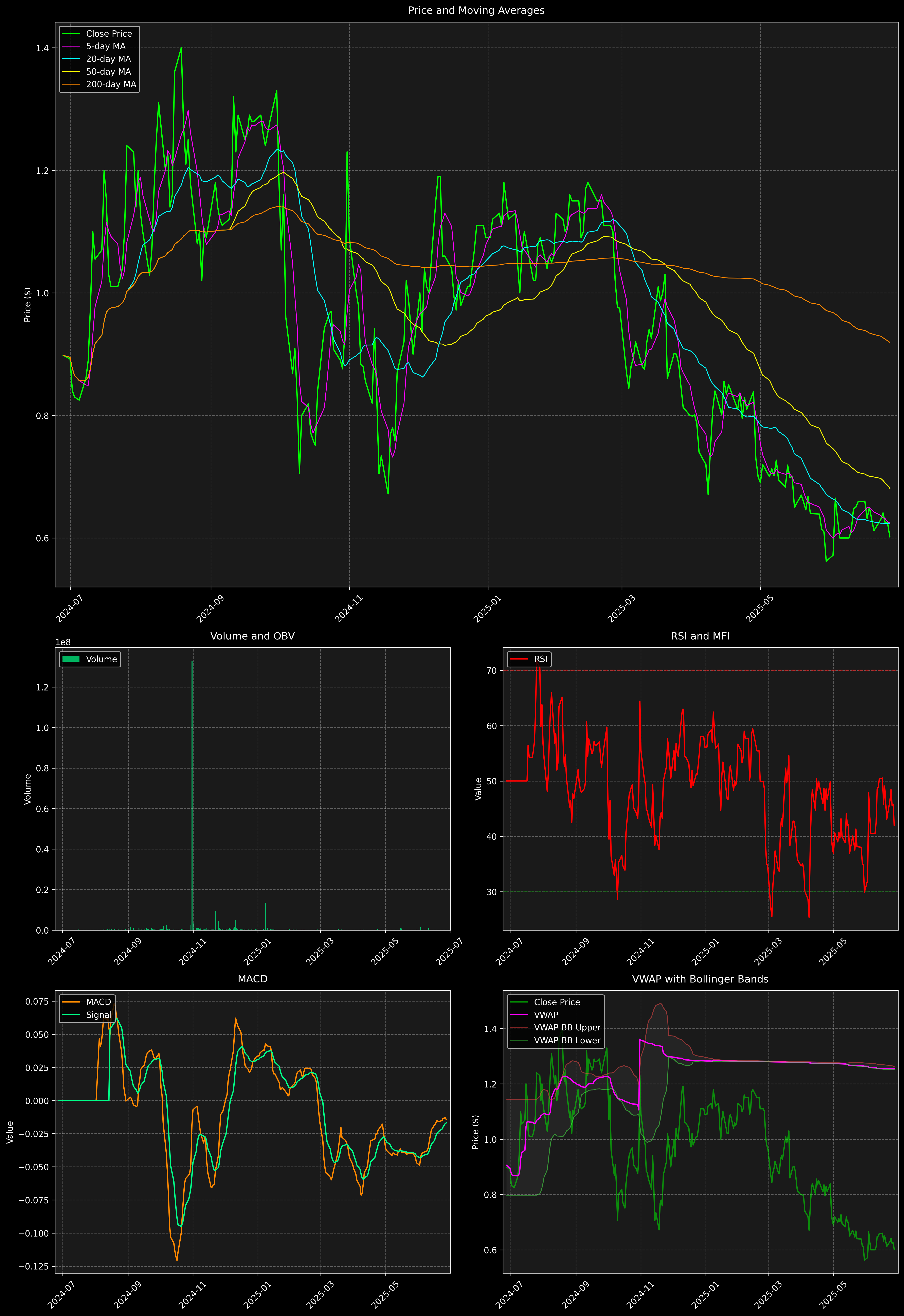
Task: Click the 0.000 tick on MACD y-axis
Action: (x=37, y=1101)
